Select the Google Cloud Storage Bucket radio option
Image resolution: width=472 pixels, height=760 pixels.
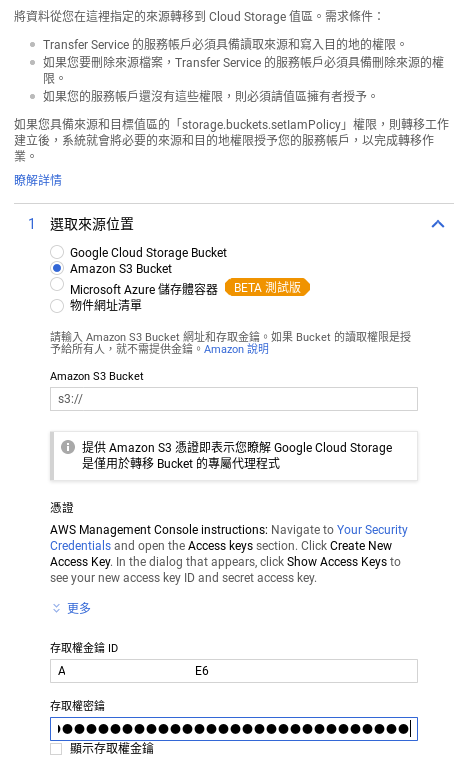[x=57, y=252]
